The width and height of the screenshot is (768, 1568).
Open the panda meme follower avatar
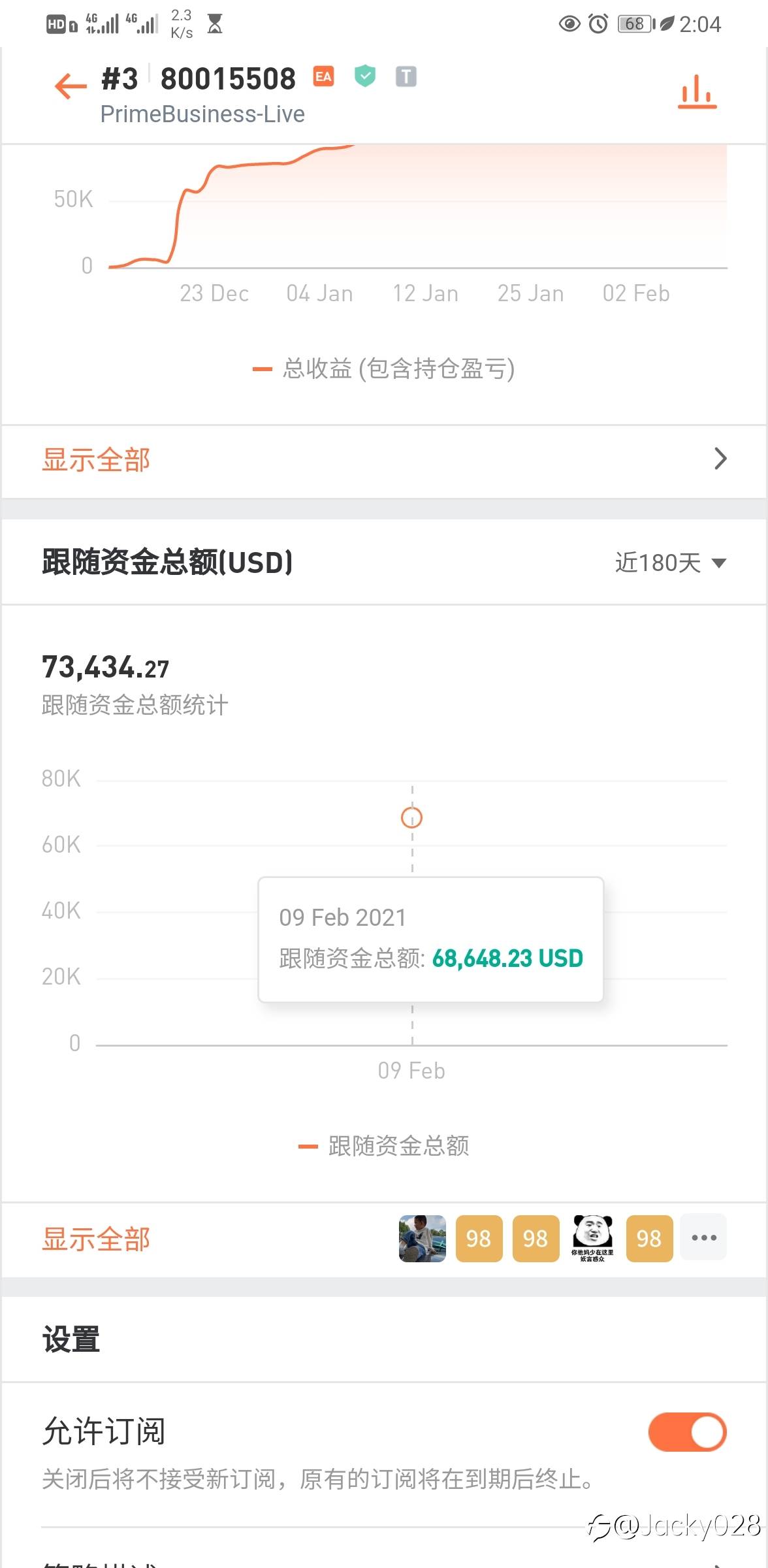[592, 1238]
